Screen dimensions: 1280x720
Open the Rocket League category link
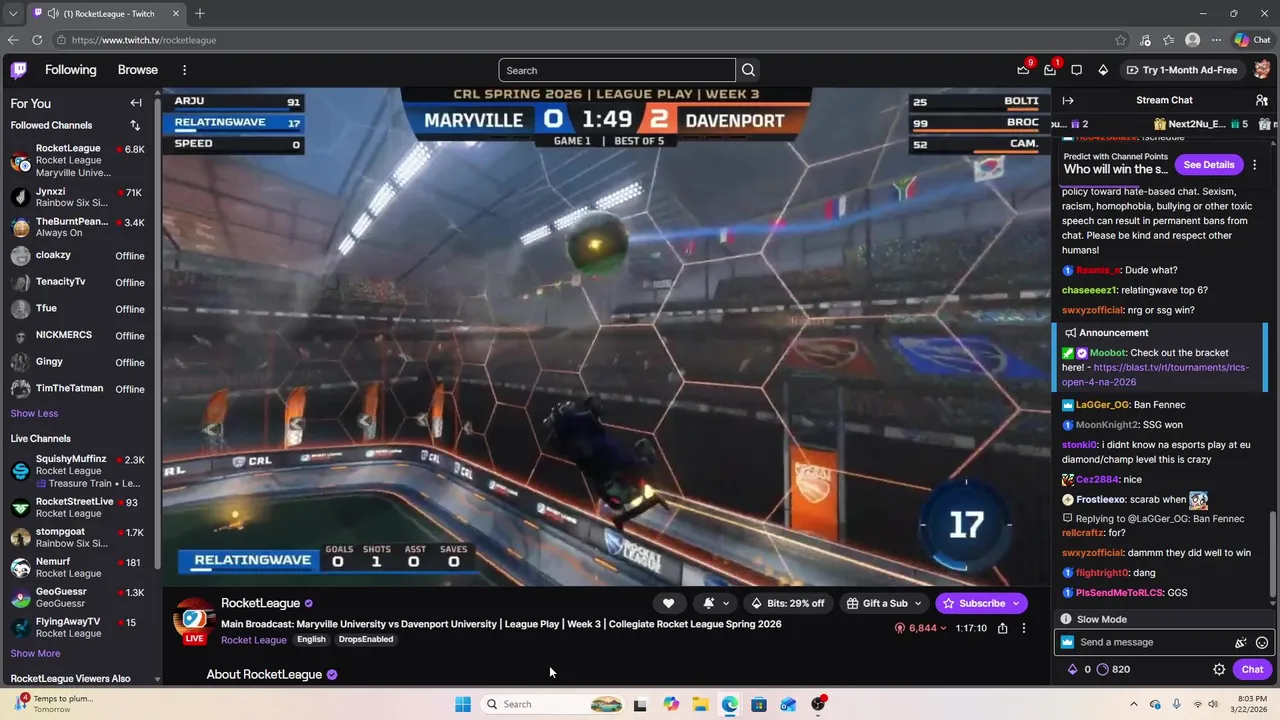(x=254, y=640)
